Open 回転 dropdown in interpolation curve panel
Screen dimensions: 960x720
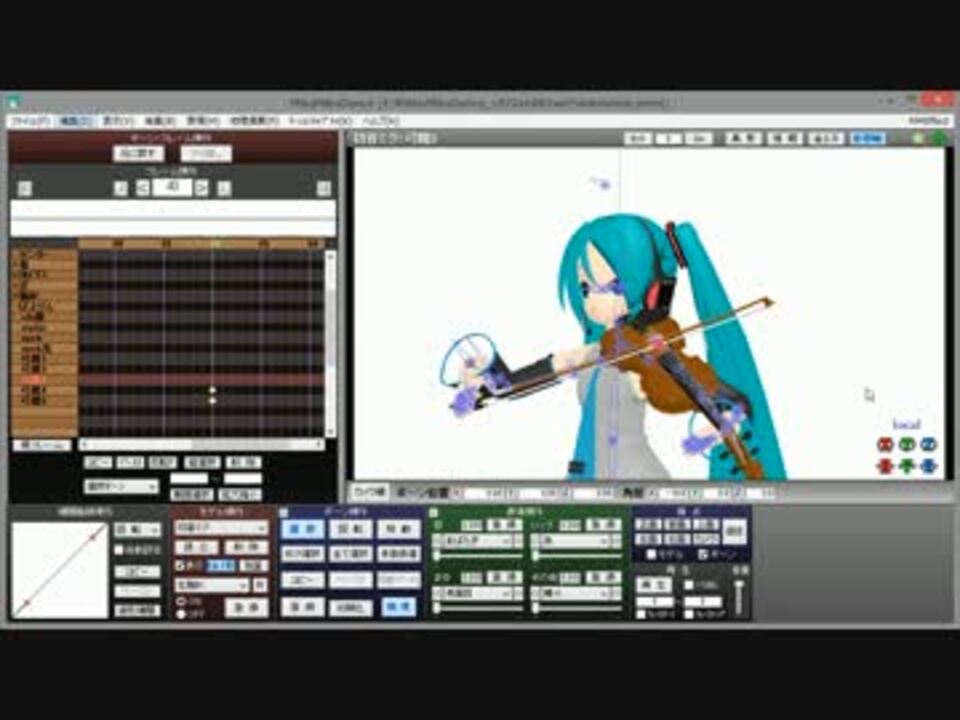point(138,530)
